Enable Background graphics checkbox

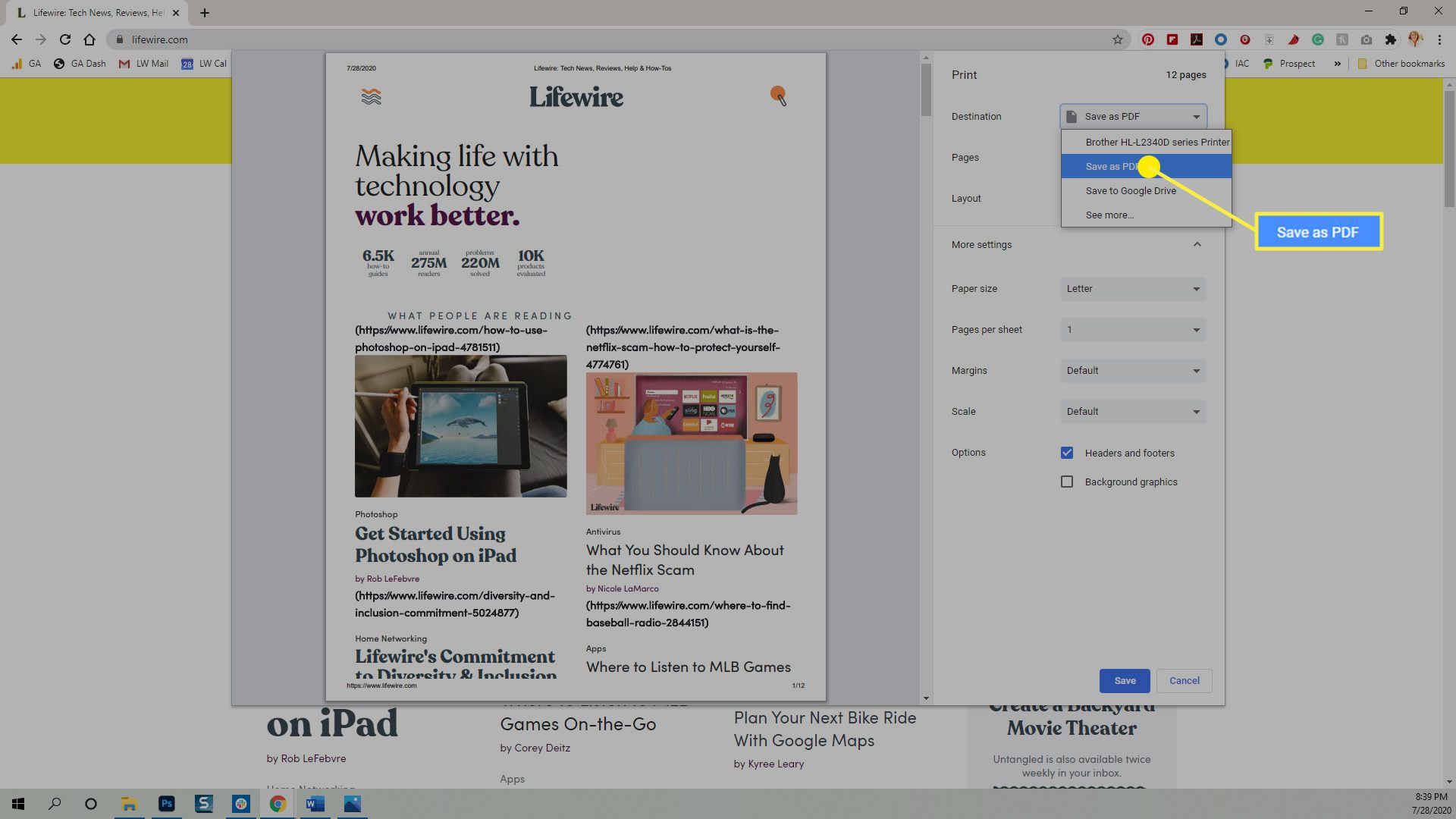pos(1067,482)
